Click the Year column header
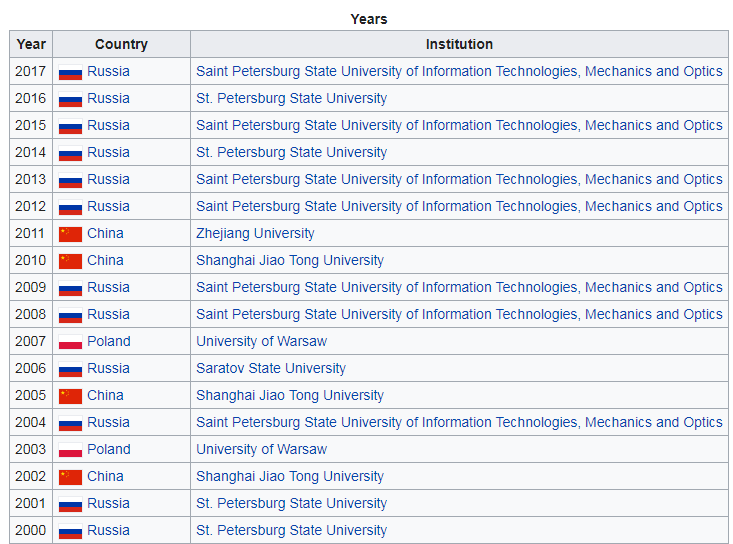 point(31,44)
